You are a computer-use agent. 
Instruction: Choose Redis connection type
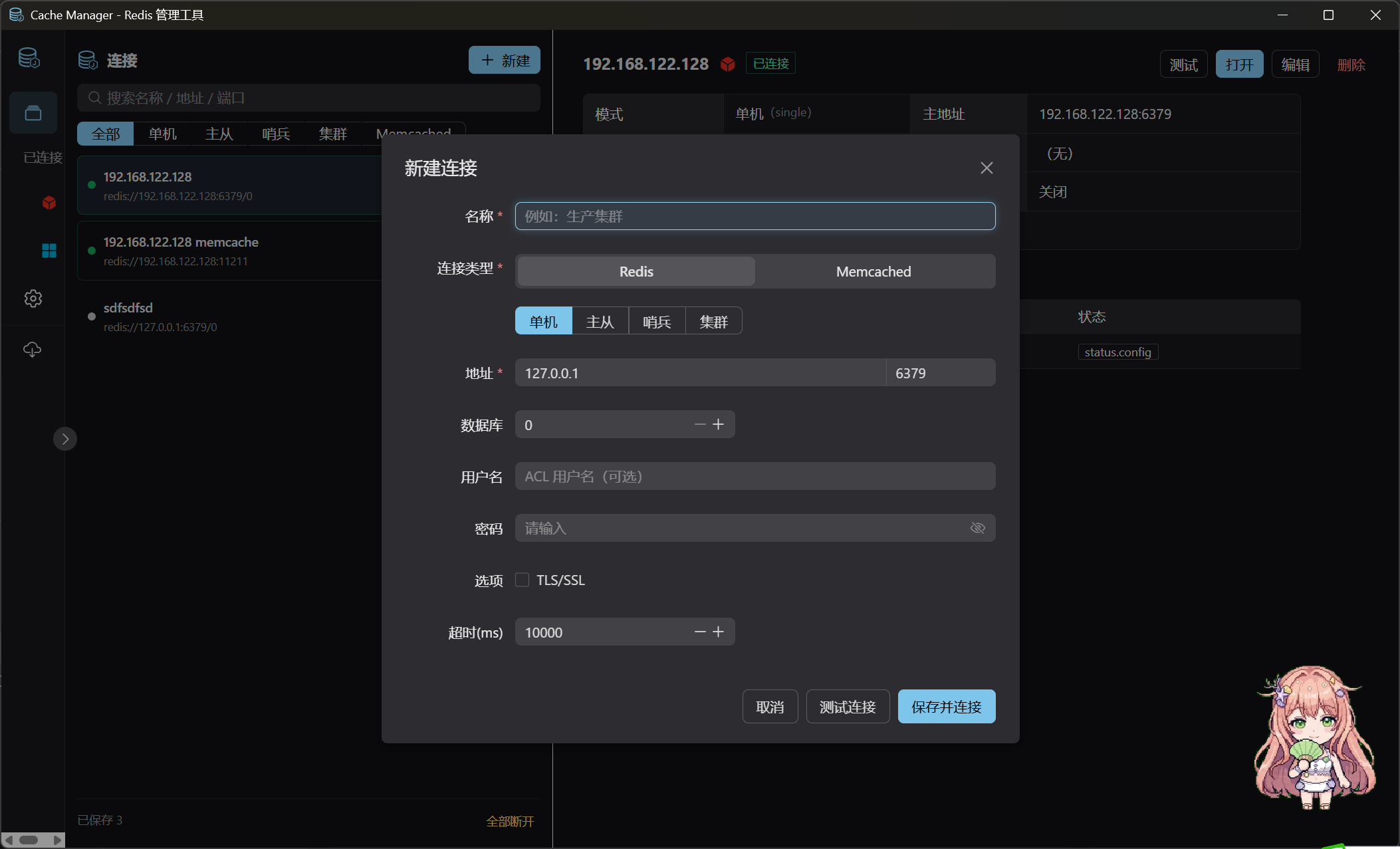[x=636, y=271]
